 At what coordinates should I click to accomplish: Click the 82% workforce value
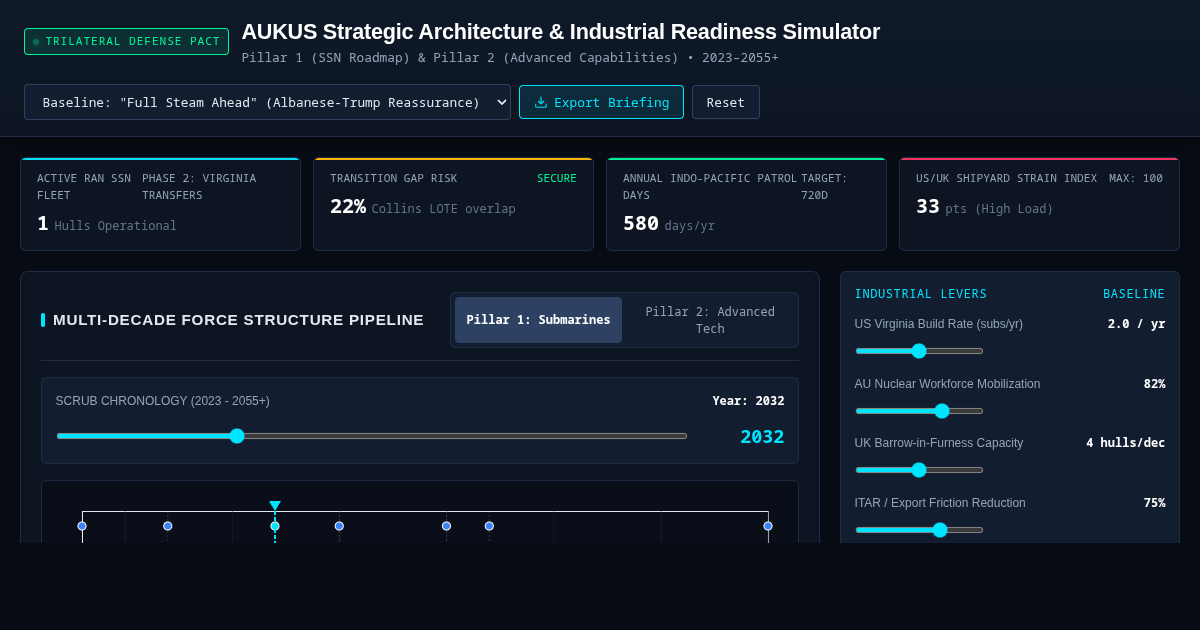(x=1154, y=384)
